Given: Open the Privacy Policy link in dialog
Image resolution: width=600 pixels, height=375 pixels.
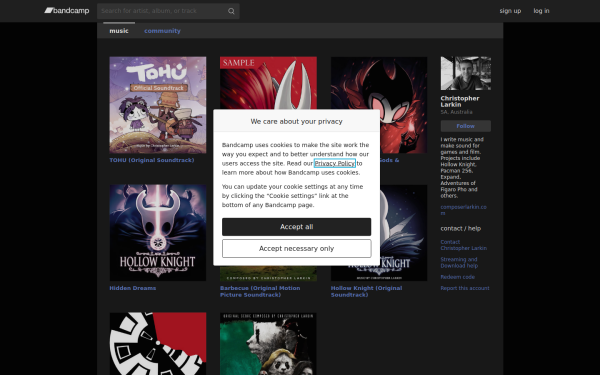Looking at the screenshot, I should point(335,163).
